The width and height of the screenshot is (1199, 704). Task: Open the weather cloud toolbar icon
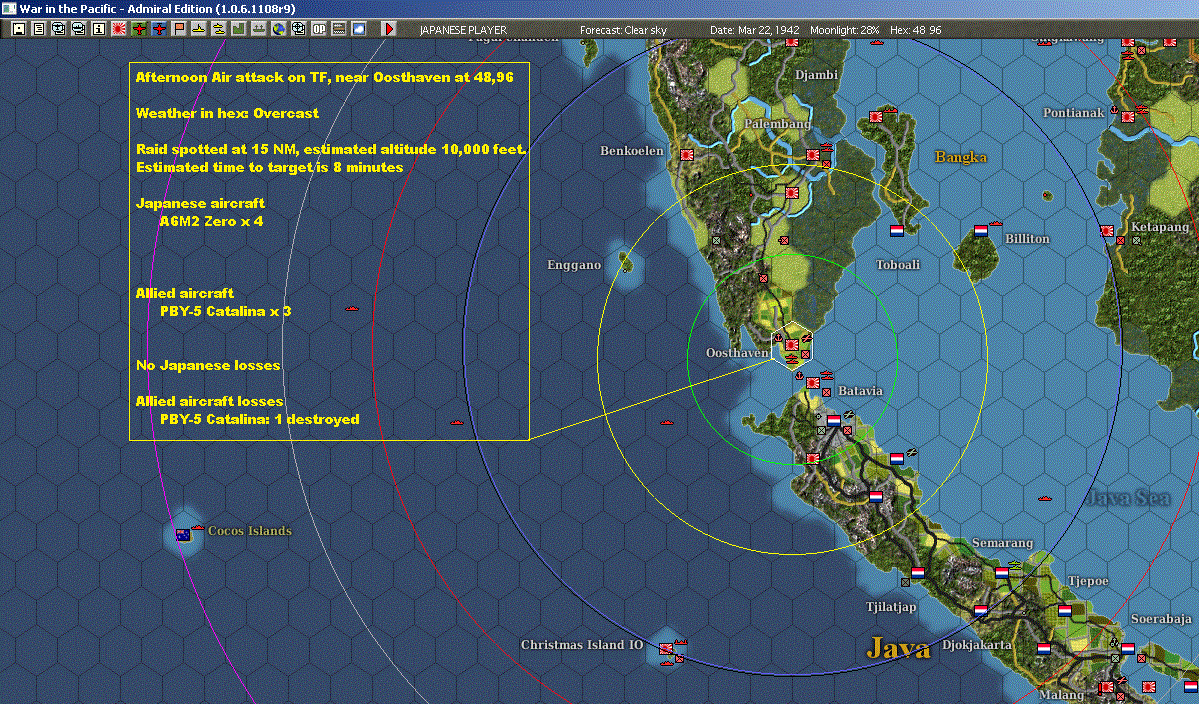[358, 29]
